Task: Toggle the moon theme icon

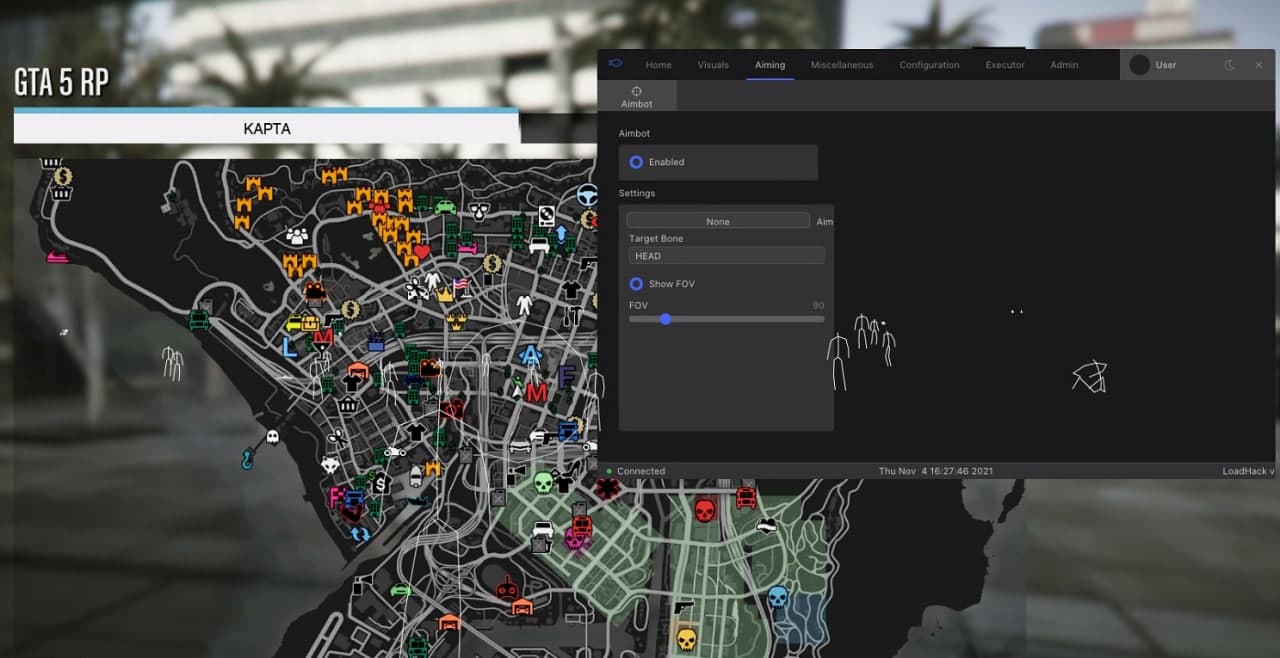Action: [1230, 65]
